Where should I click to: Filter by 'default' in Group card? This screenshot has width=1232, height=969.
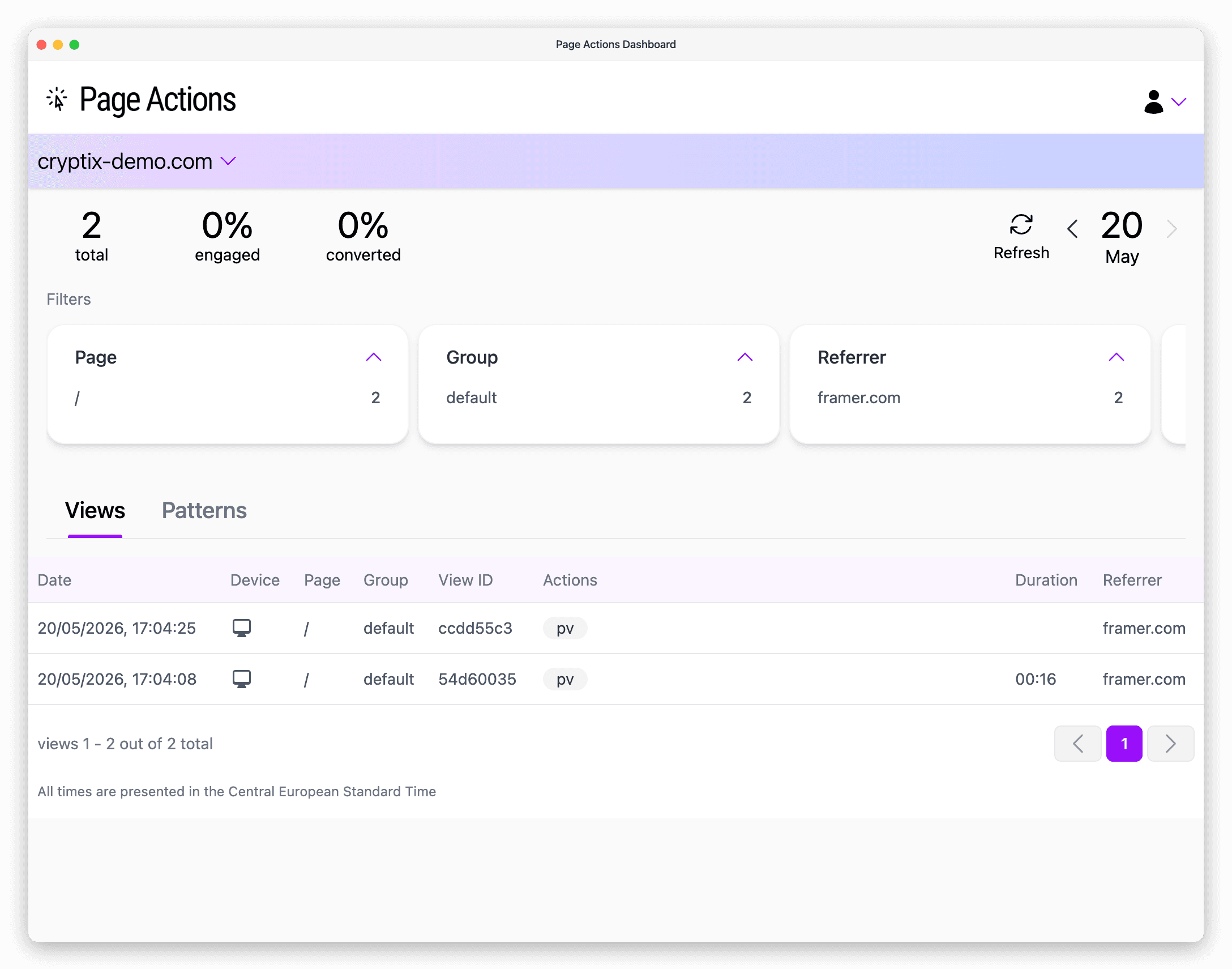click(598, 398)
